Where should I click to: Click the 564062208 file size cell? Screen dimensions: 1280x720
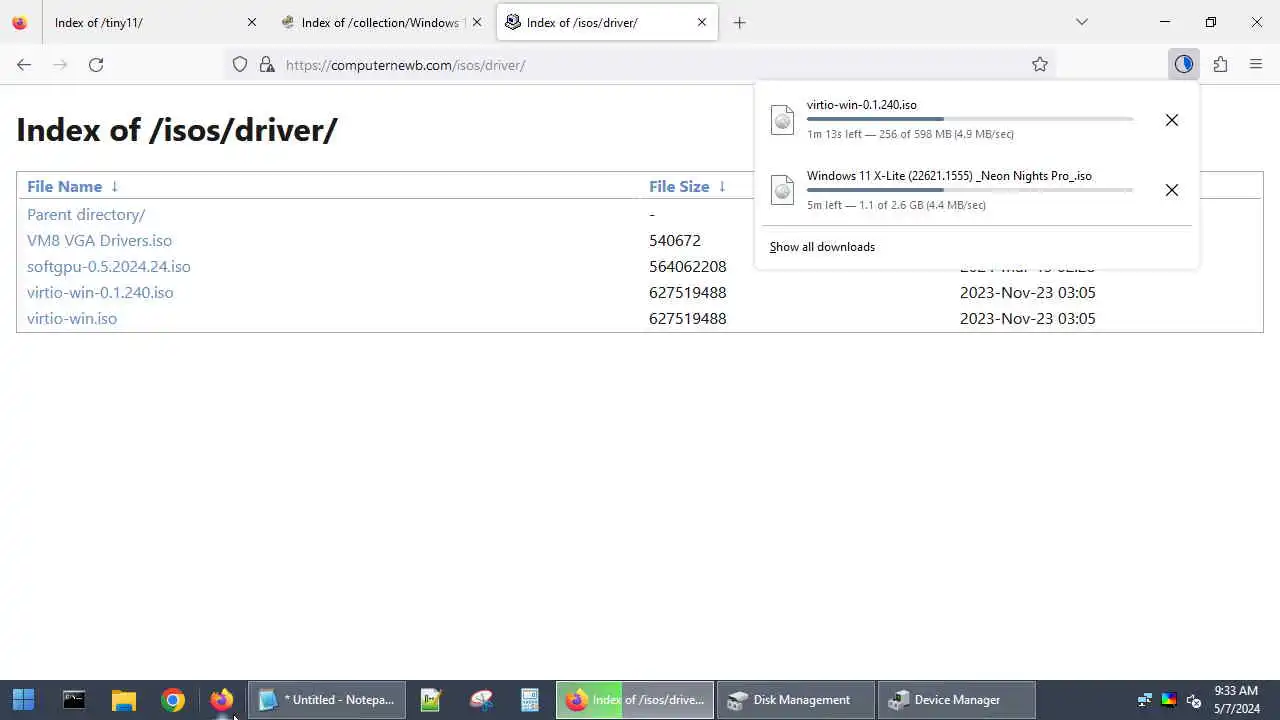point(688,267)
